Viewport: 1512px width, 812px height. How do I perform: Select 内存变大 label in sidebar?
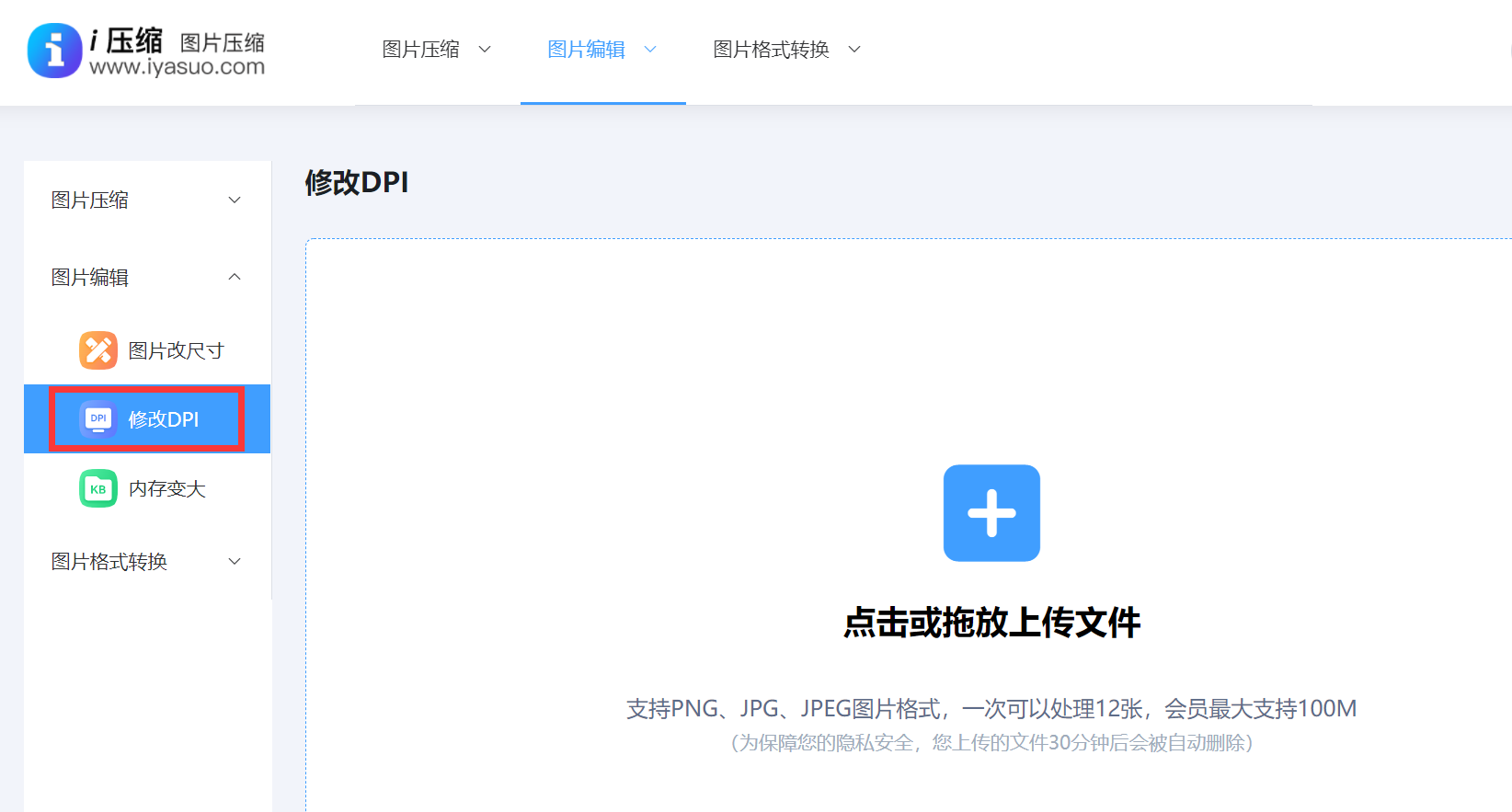click(x=166, y=488)
